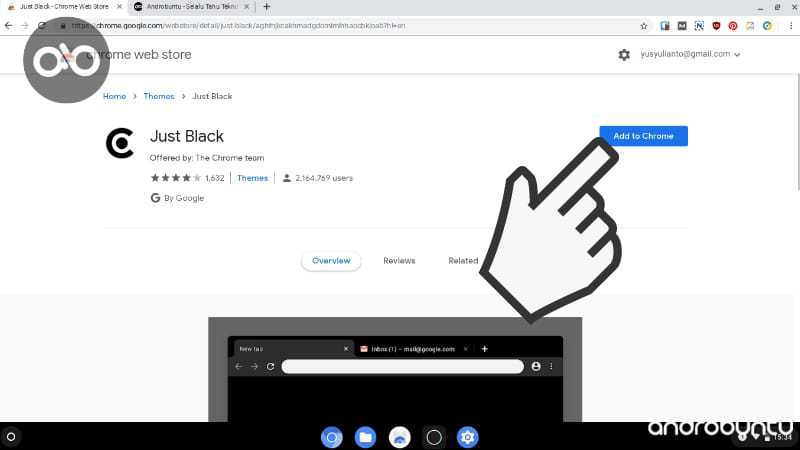800x450 pixels.
Task: Click the teal circular C extension icon
Action: click(767, 26)
